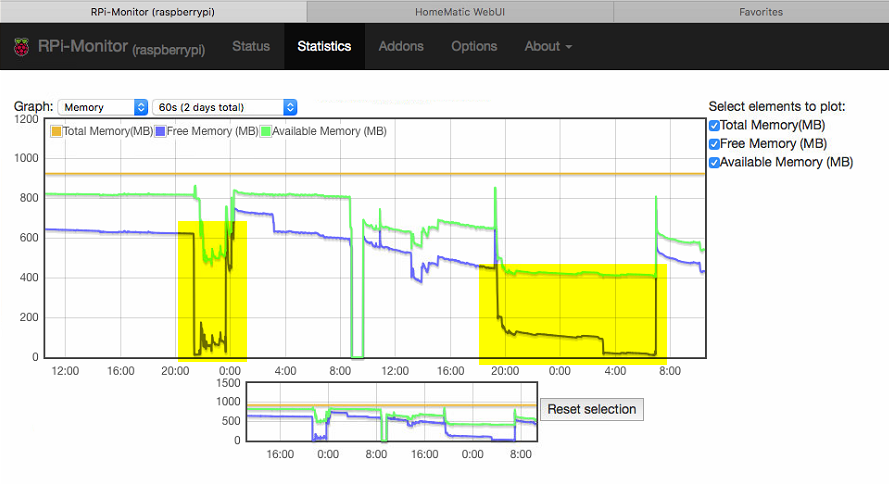The image size is (889, 484).
Task: Switch to HomeMatic WebUI tab
Action: point(459,12)
